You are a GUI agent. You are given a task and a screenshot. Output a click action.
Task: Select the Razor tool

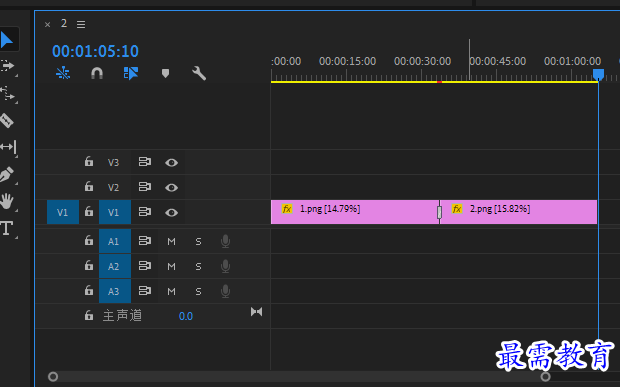[x=7, y=120]
